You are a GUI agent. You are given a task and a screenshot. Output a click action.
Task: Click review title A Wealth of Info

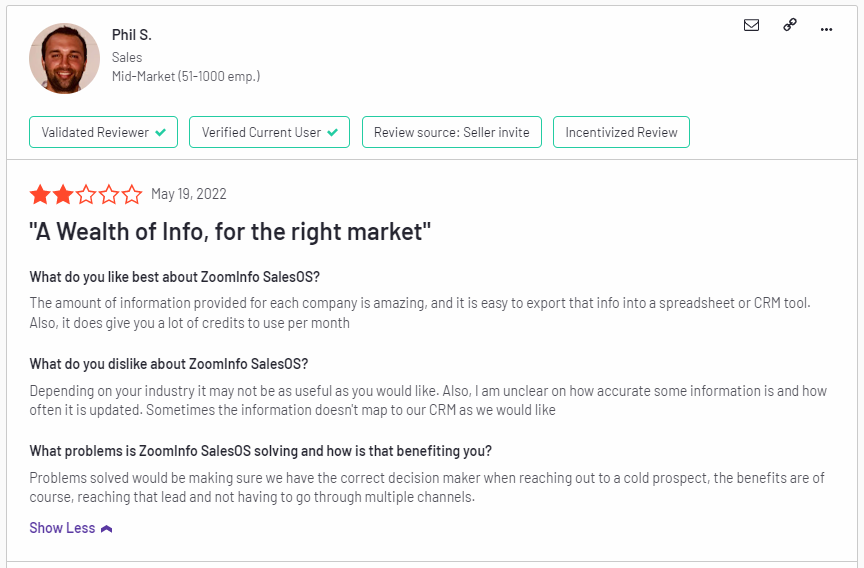coord(230,231)
